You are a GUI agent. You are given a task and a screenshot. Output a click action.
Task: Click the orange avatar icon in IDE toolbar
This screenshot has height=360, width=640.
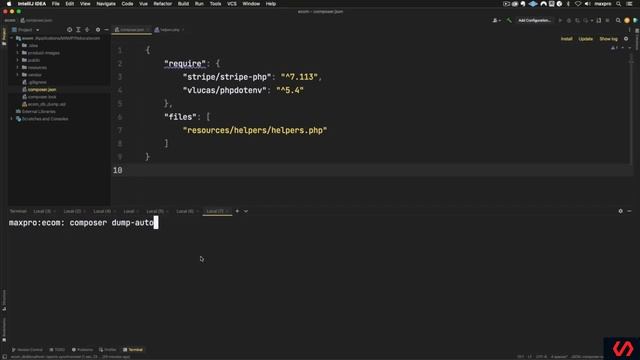(627, 20)
